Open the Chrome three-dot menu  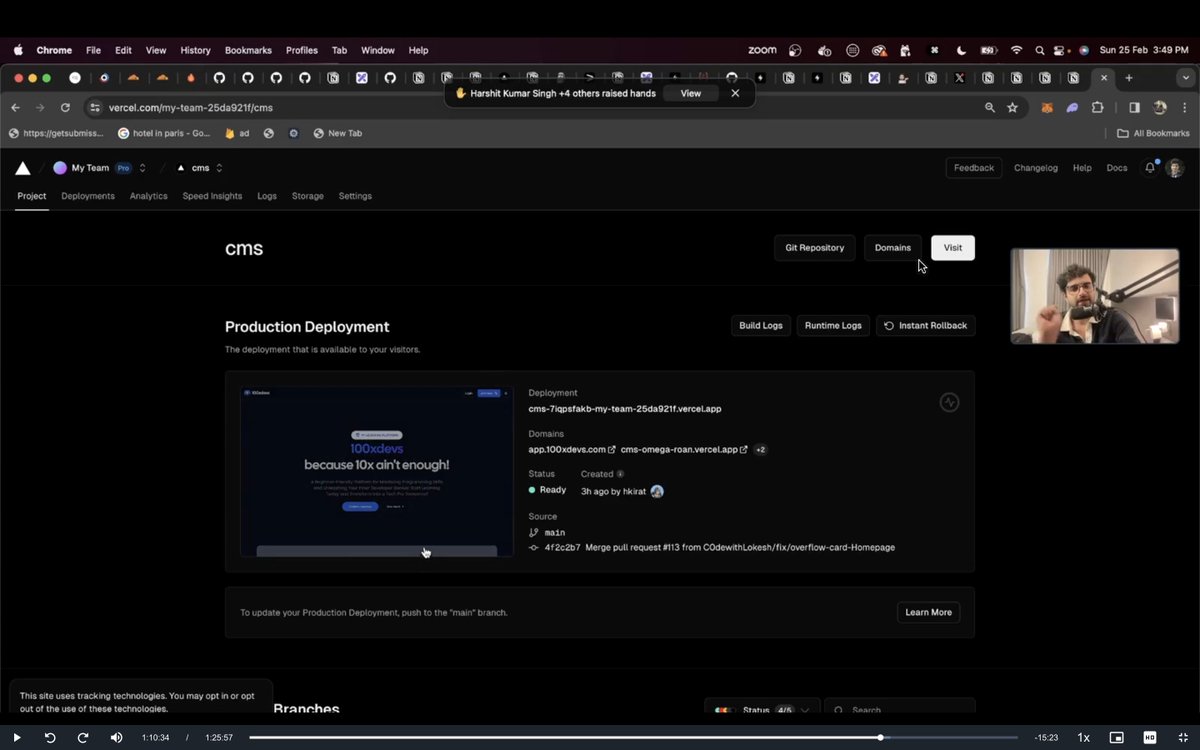[1185, 107]
